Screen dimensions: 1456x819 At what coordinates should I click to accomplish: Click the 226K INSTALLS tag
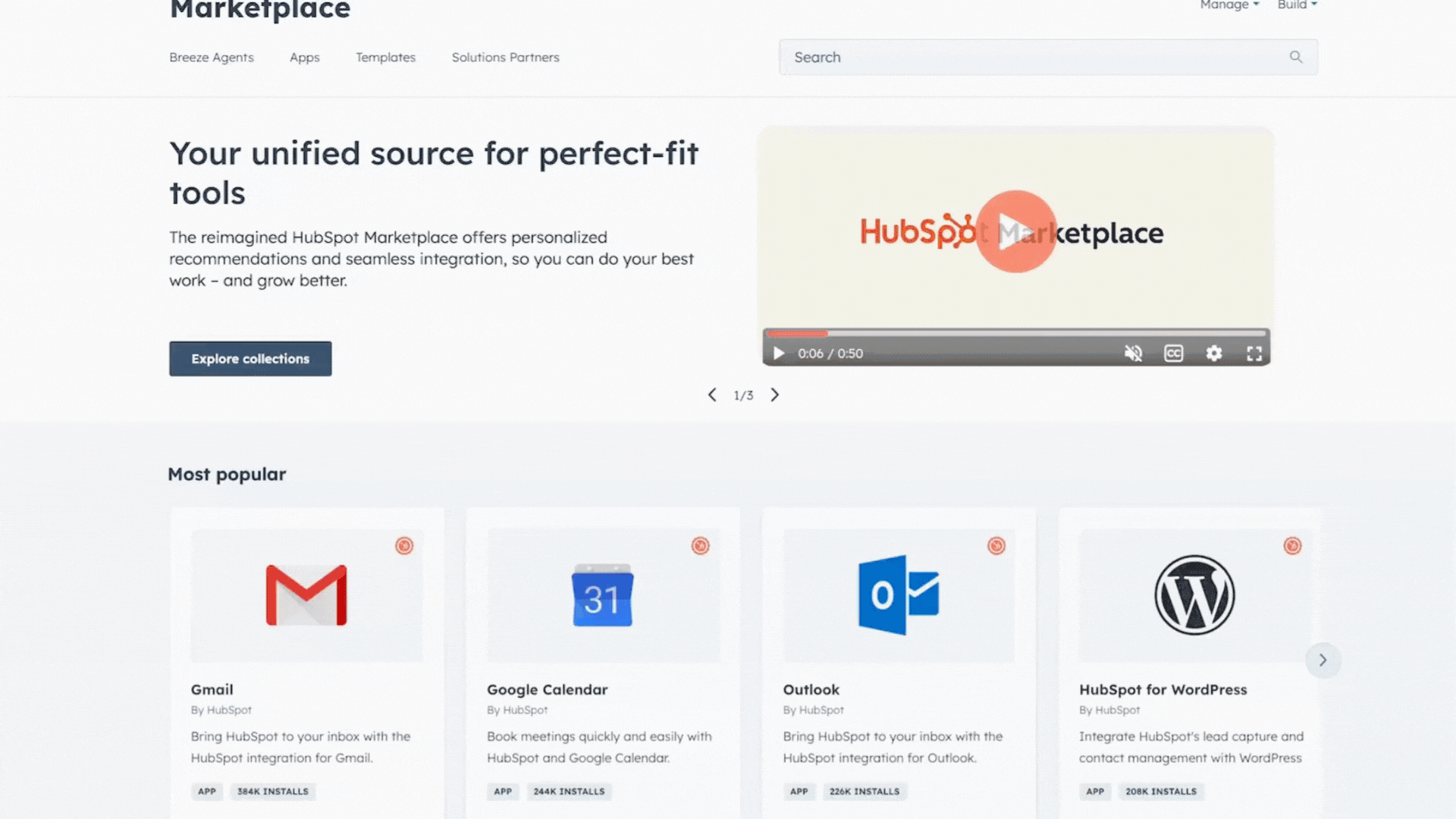pos(864,792)
